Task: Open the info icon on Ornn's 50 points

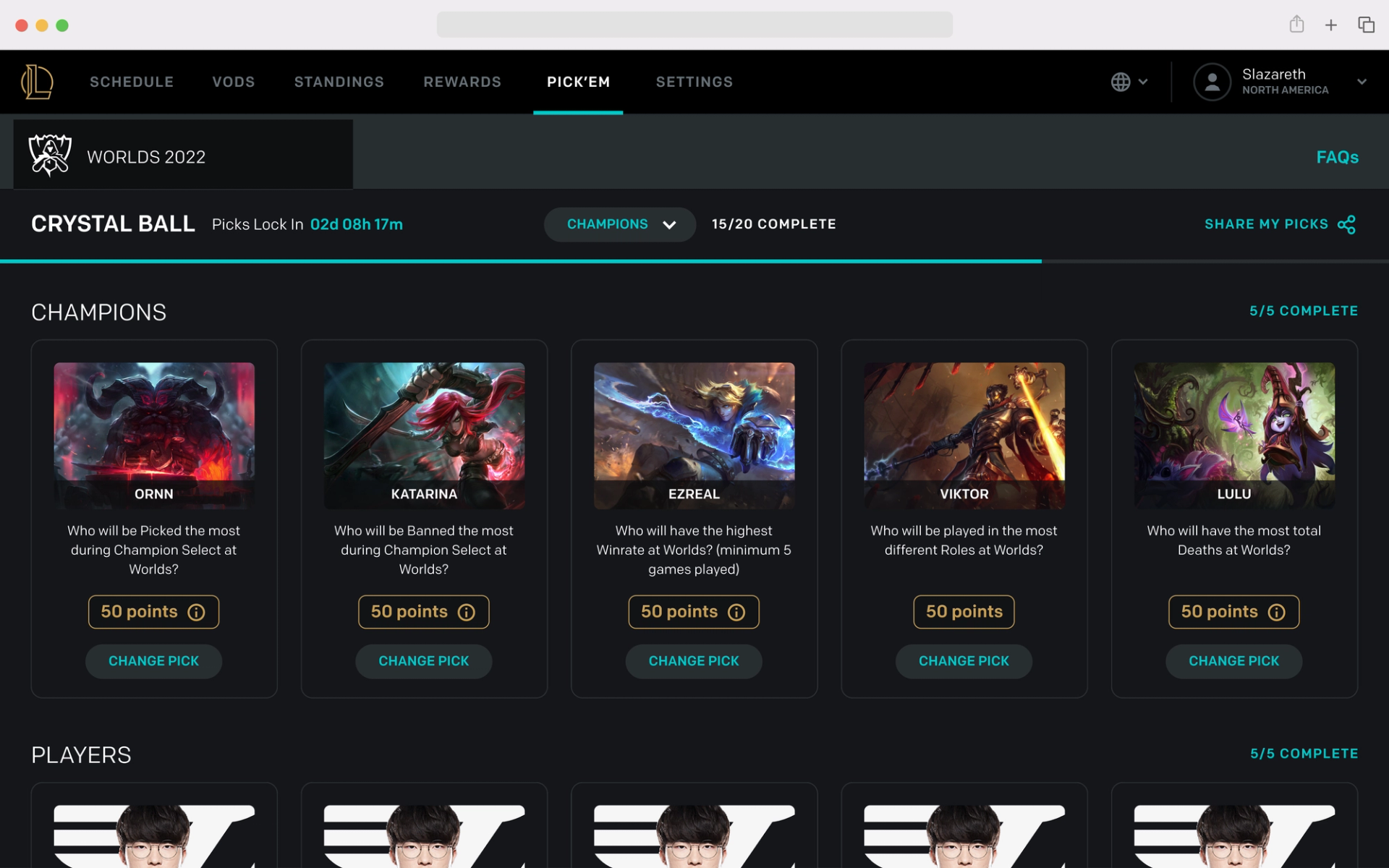Action: pos(197,612)
